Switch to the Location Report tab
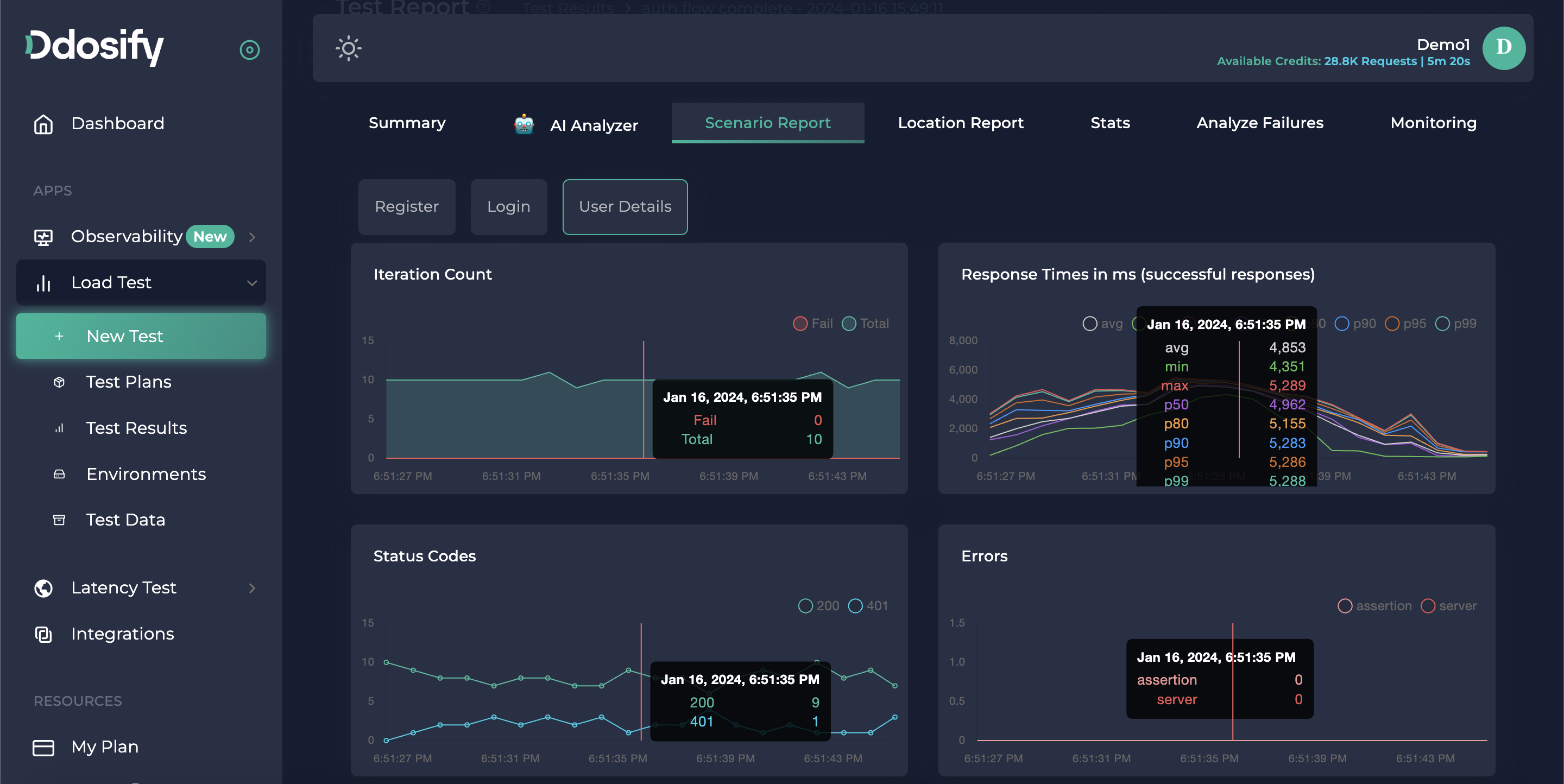This screenshot has height=784, width=1564. pos(961,123)
